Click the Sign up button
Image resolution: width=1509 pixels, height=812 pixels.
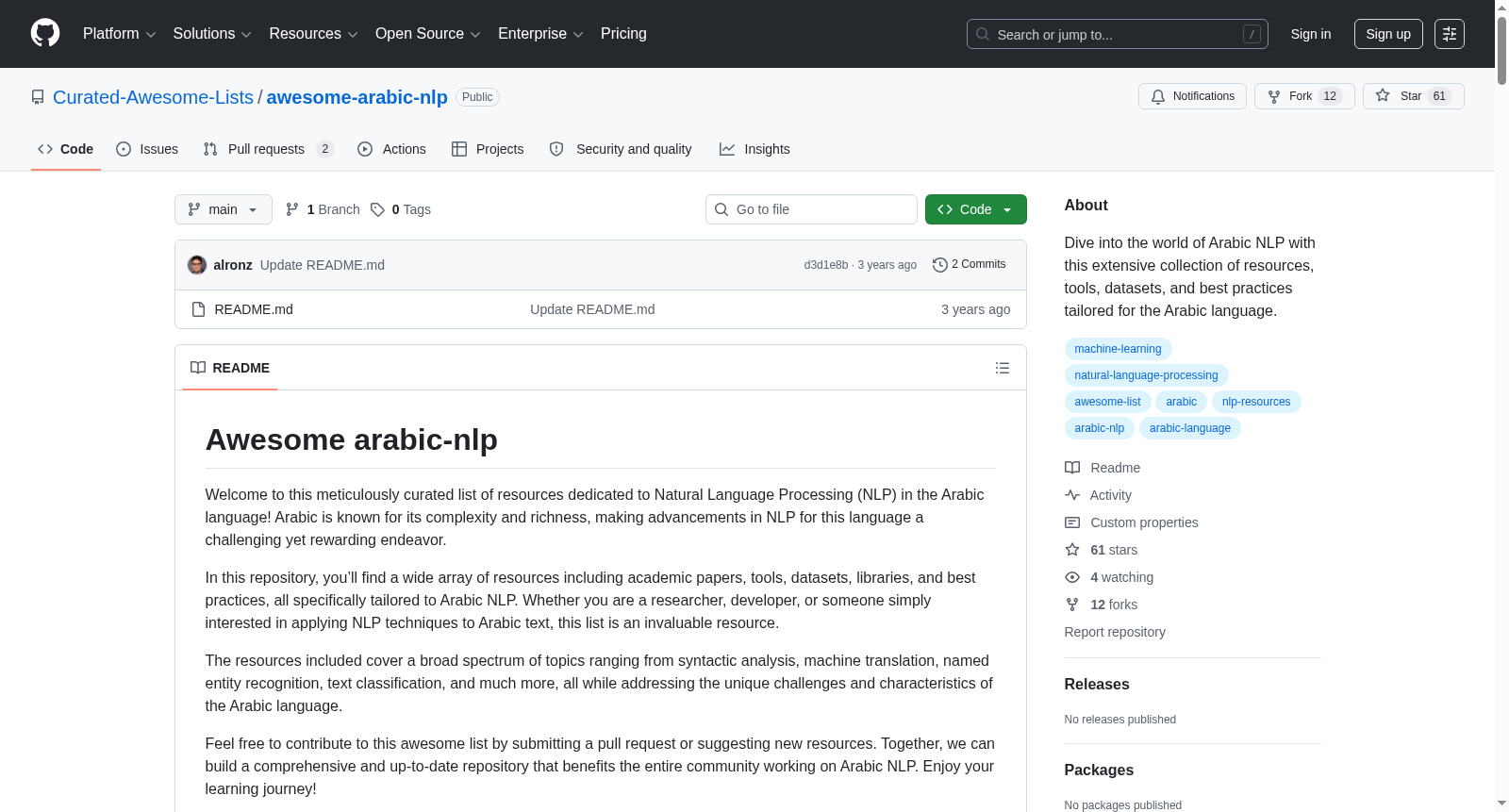[x=1388, y=34]
